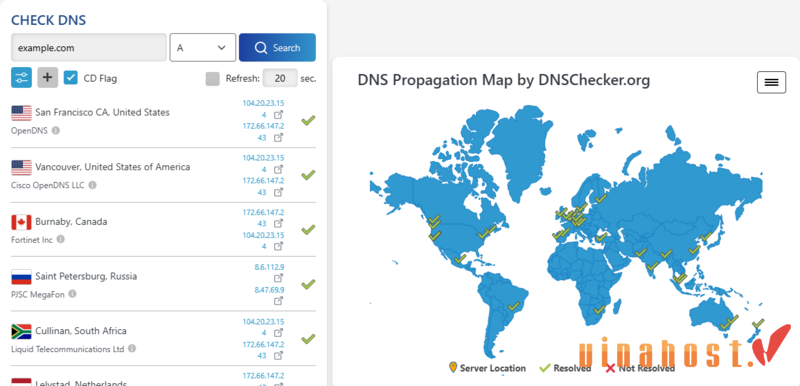Image resolution: width=800 pixels, height=386 pixels.
Task: Click the Vancouver resolved checkmark
Action: click(308, 175)
